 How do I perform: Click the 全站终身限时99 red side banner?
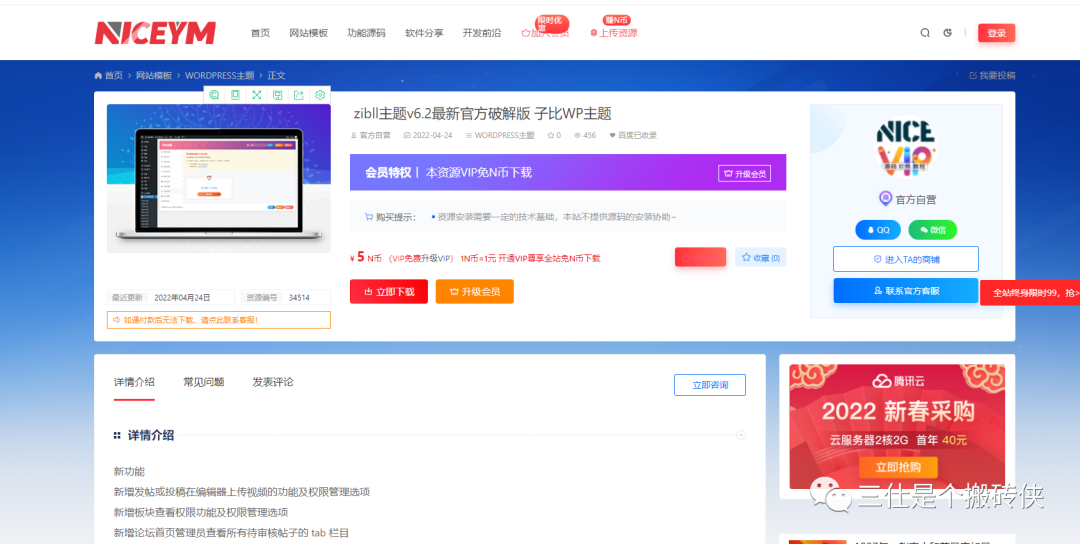pos(1030,293)
